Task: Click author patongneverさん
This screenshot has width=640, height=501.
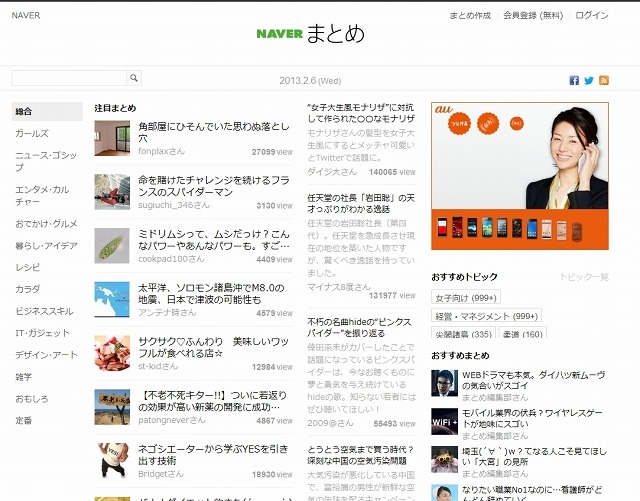Action: coord(171,420)
